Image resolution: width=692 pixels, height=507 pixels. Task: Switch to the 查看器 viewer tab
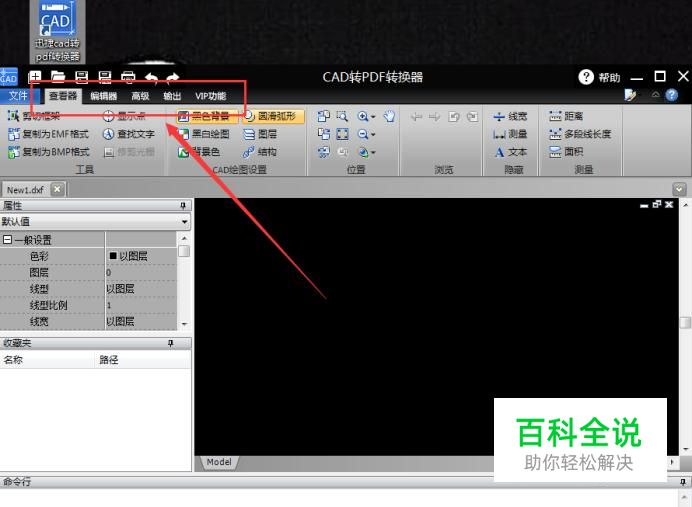point(63,96)
